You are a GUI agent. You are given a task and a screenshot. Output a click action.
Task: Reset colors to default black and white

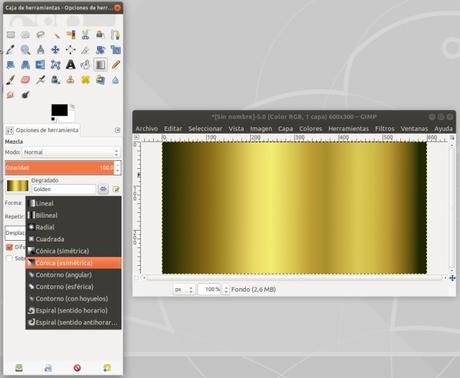tap(53, 119)
